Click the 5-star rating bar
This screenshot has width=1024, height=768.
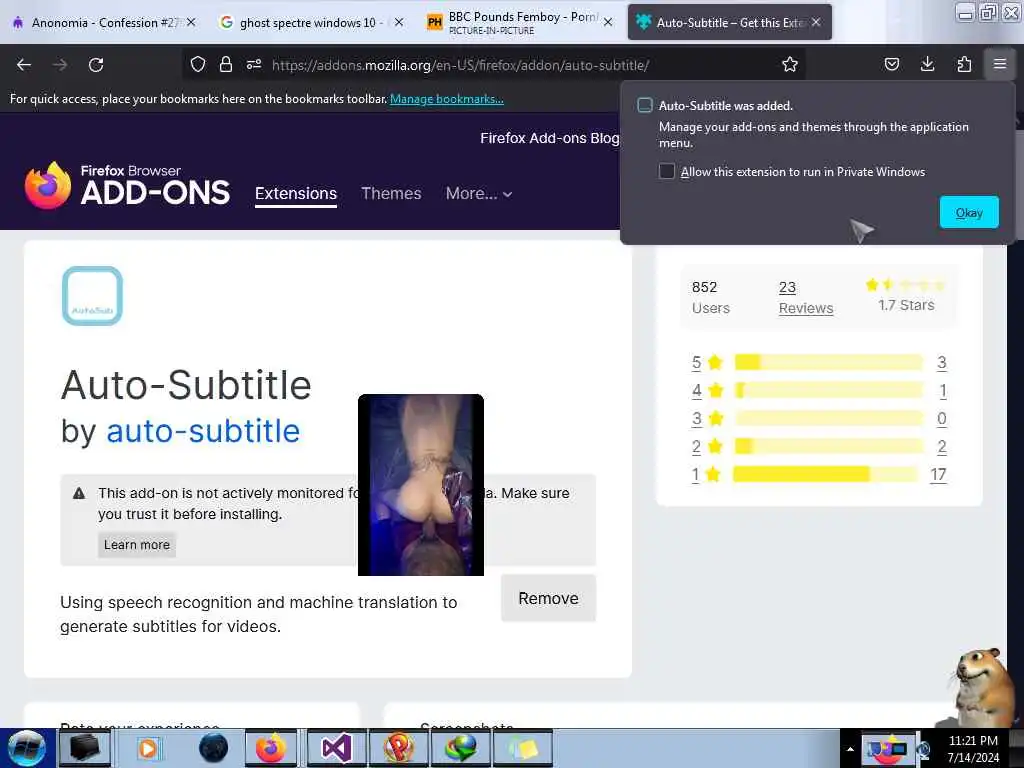(x=829, y=362)
